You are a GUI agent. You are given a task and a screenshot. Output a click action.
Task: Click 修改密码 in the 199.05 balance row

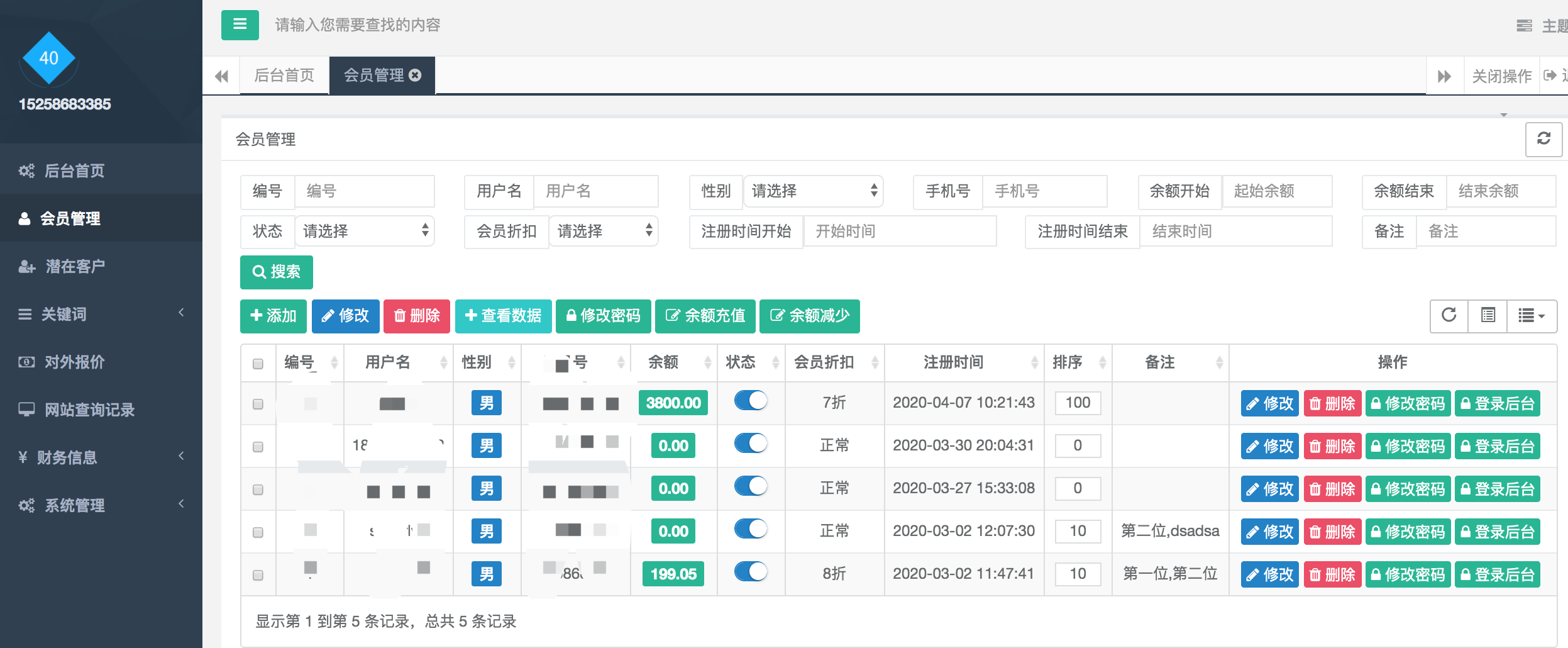pos(1408,574)
